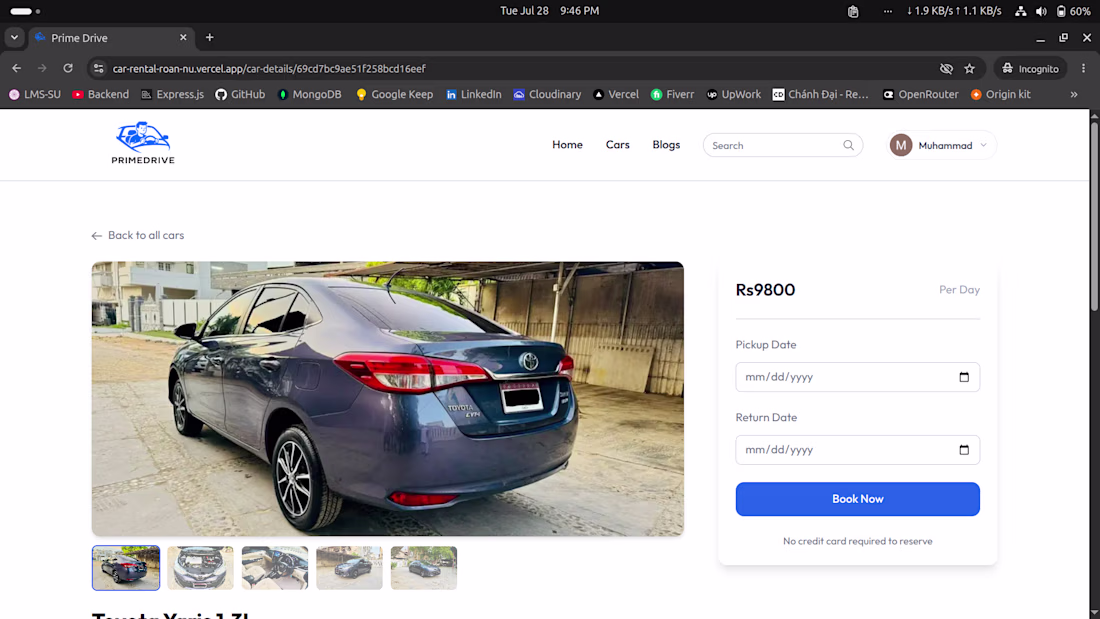The width and height of the screenshot is (1100, 619).
Task: Open a new browser tab
Action: [209, 38]
